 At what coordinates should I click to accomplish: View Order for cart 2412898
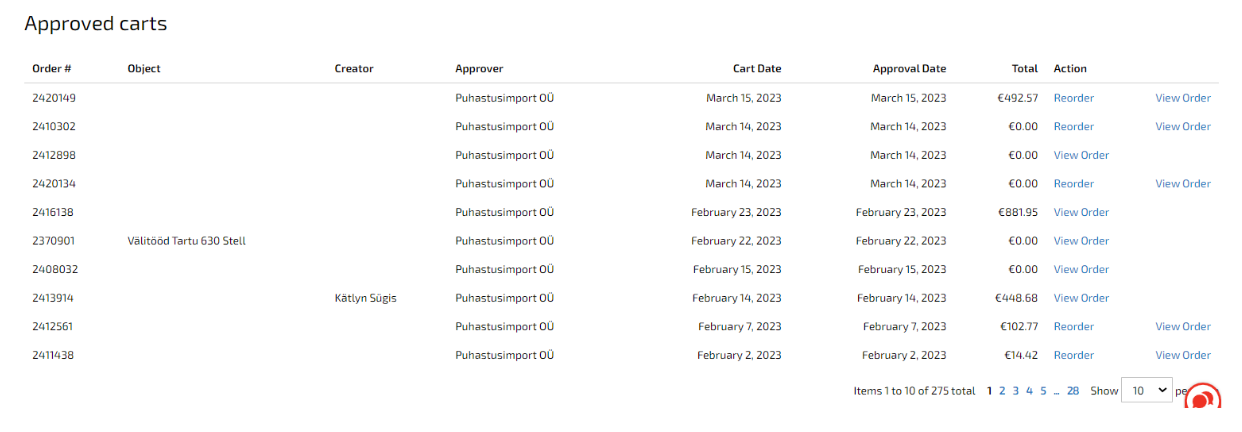[x=1081, y=155]
